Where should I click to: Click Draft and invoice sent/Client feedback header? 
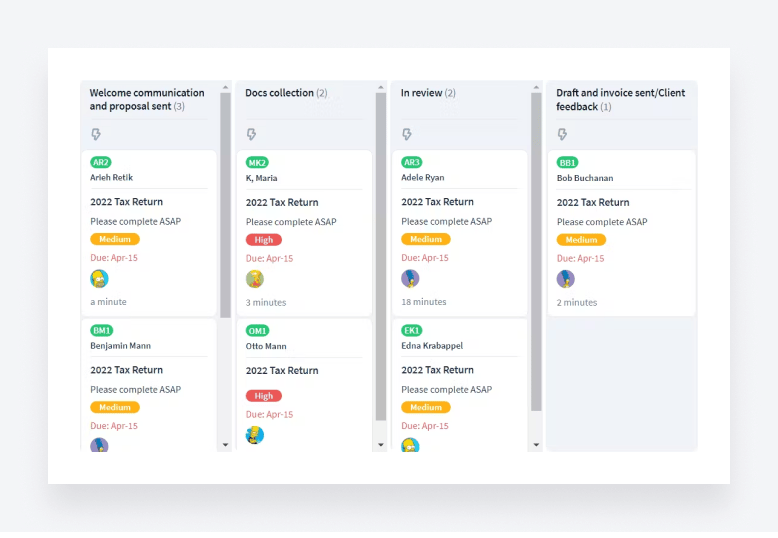[x=620, y=100]
